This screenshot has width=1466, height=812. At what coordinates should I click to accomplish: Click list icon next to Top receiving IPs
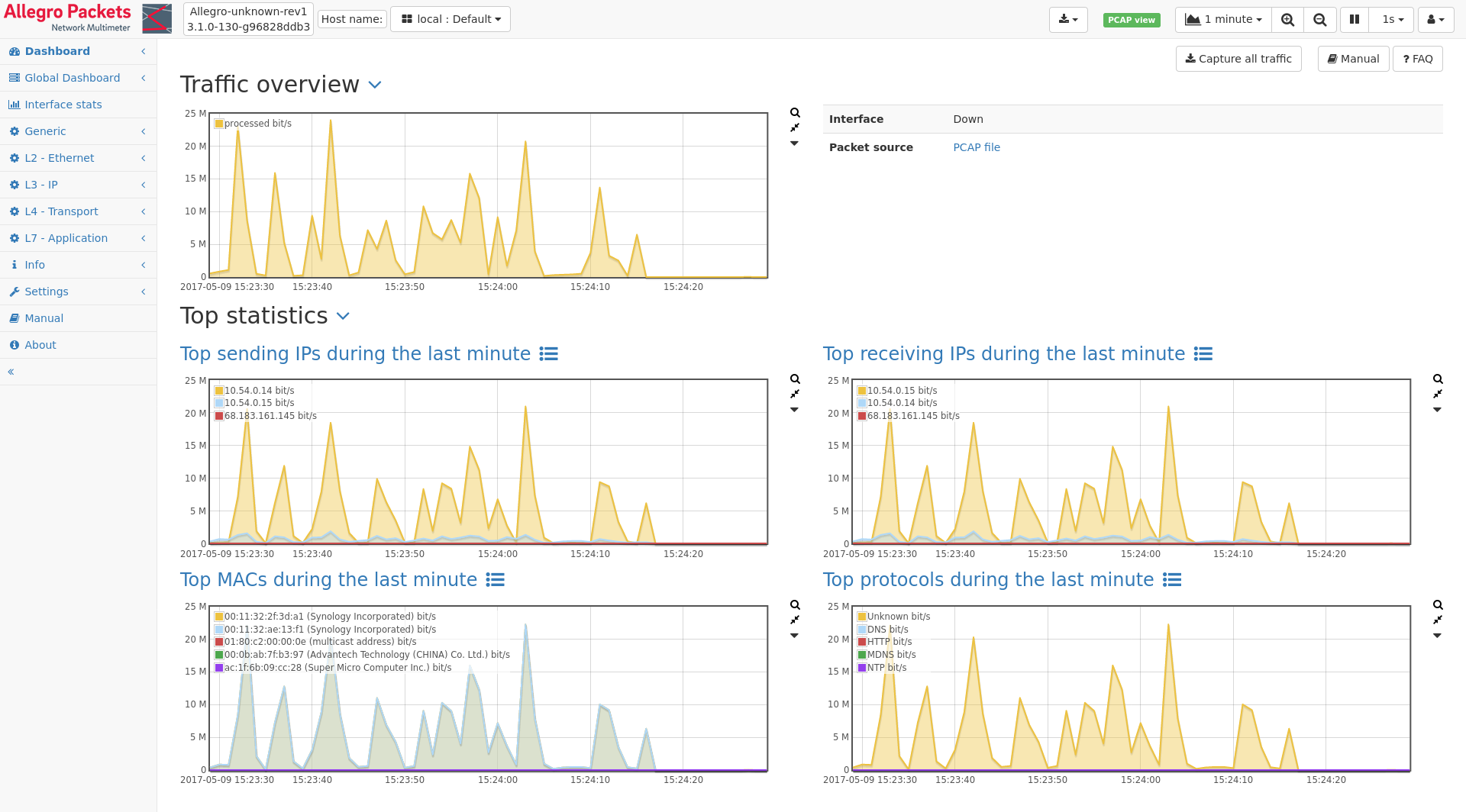tap(1203, 354)
